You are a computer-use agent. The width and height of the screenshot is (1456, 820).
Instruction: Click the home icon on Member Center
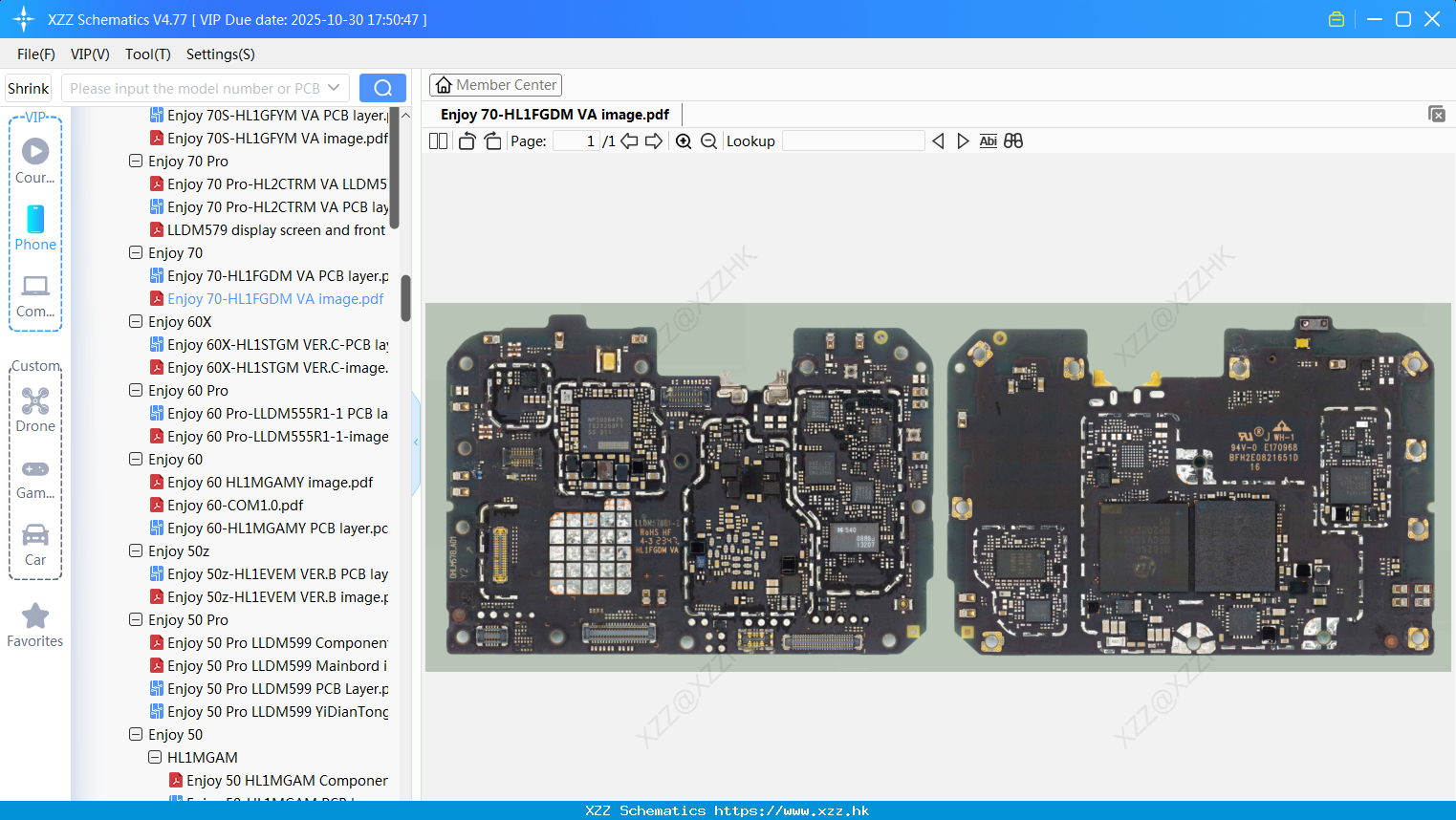(444, 85)
